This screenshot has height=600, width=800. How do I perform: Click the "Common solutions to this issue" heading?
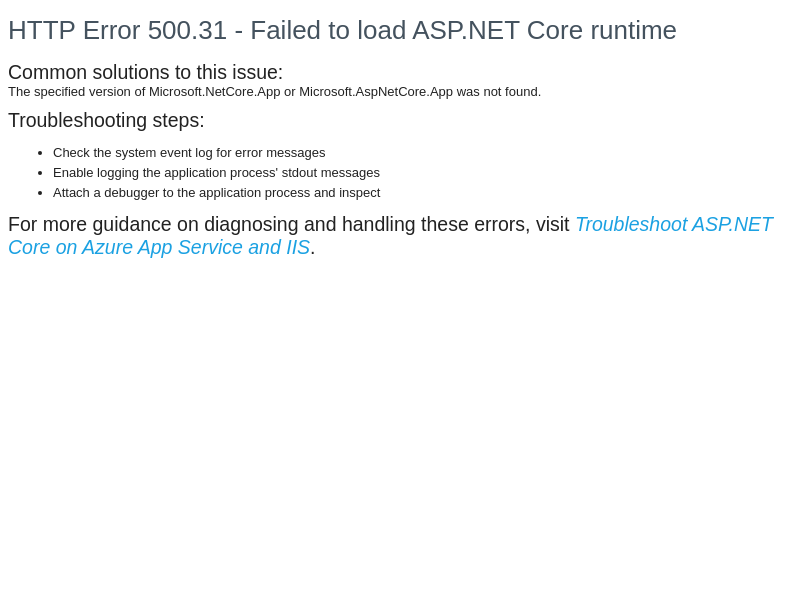145,72
